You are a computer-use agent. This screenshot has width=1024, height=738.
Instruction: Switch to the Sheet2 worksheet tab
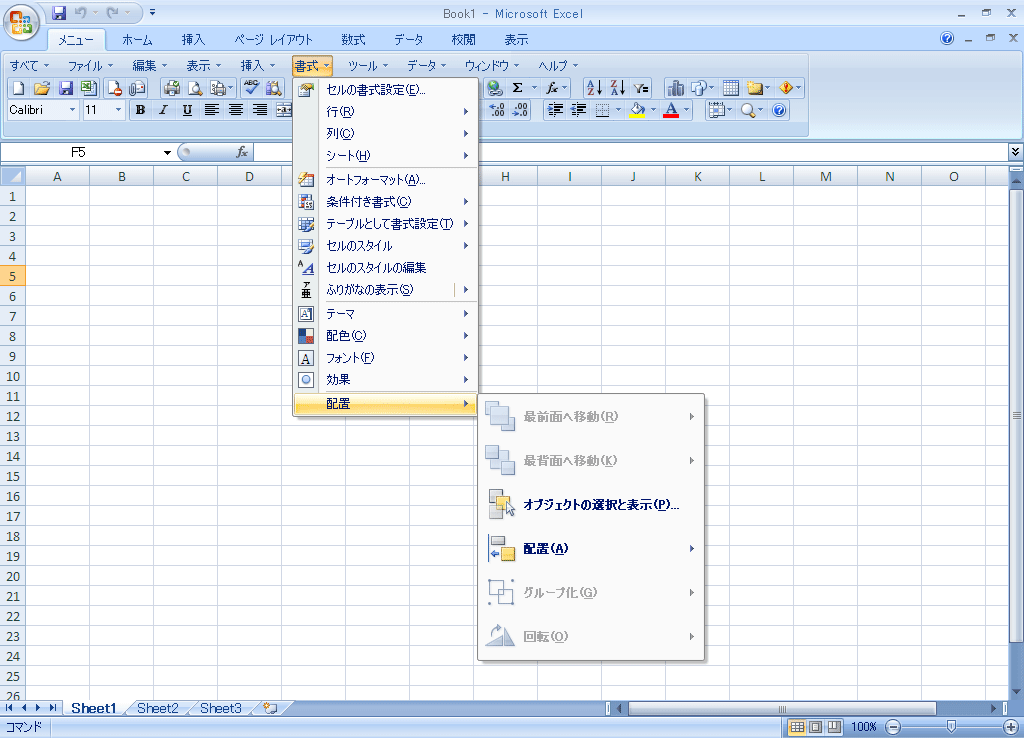(157, 708)
